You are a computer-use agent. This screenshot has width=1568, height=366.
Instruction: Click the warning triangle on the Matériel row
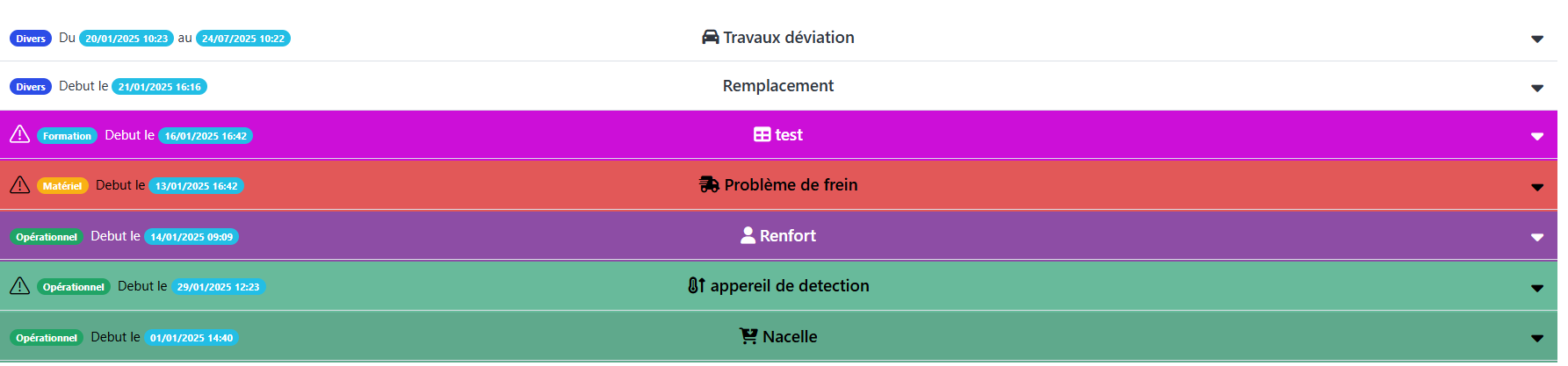(19, 185)
